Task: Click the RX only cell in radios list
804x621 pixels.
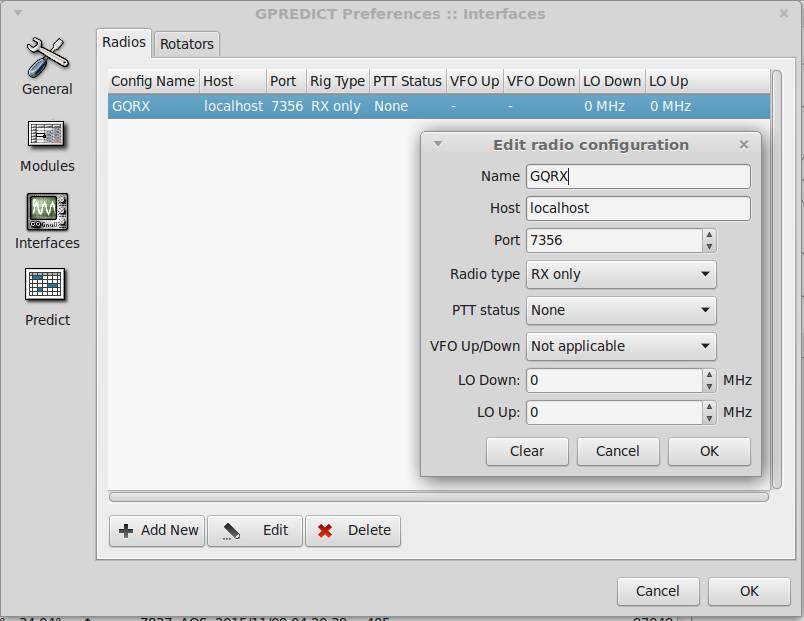Action: [336, 106]
